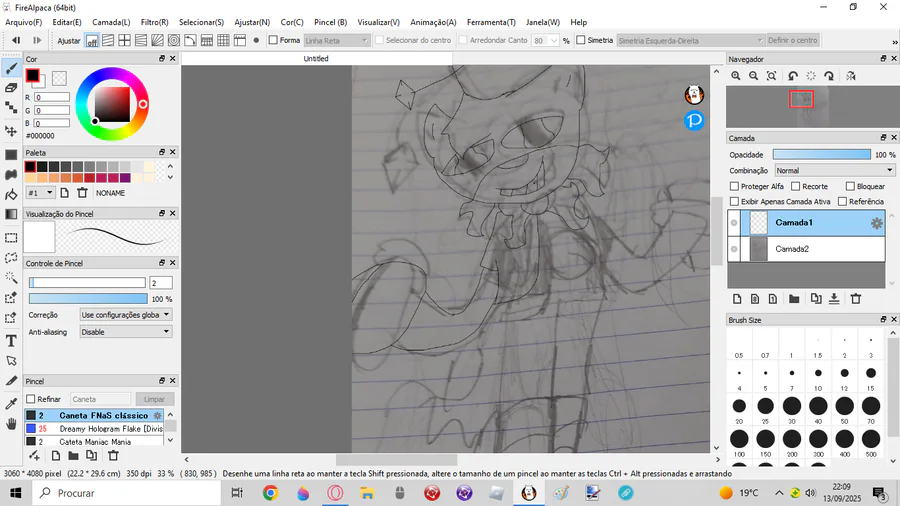This screenshot has width=900, height=506.
Task: Delete brush with trash icon in Pincel panel
Action: pyautogui.click(x=113, y=456)
